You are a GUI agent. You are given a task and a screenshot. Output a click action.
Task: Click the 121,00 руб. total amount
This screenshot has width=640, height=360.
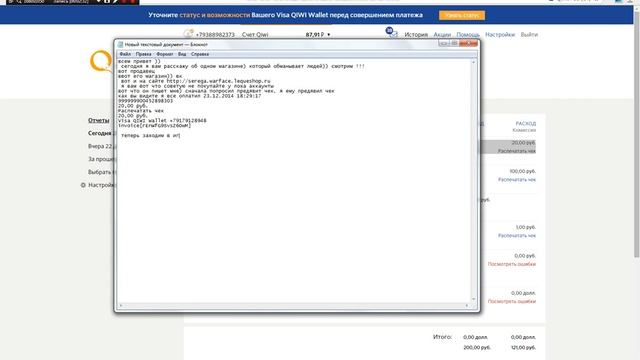point(523,347)
